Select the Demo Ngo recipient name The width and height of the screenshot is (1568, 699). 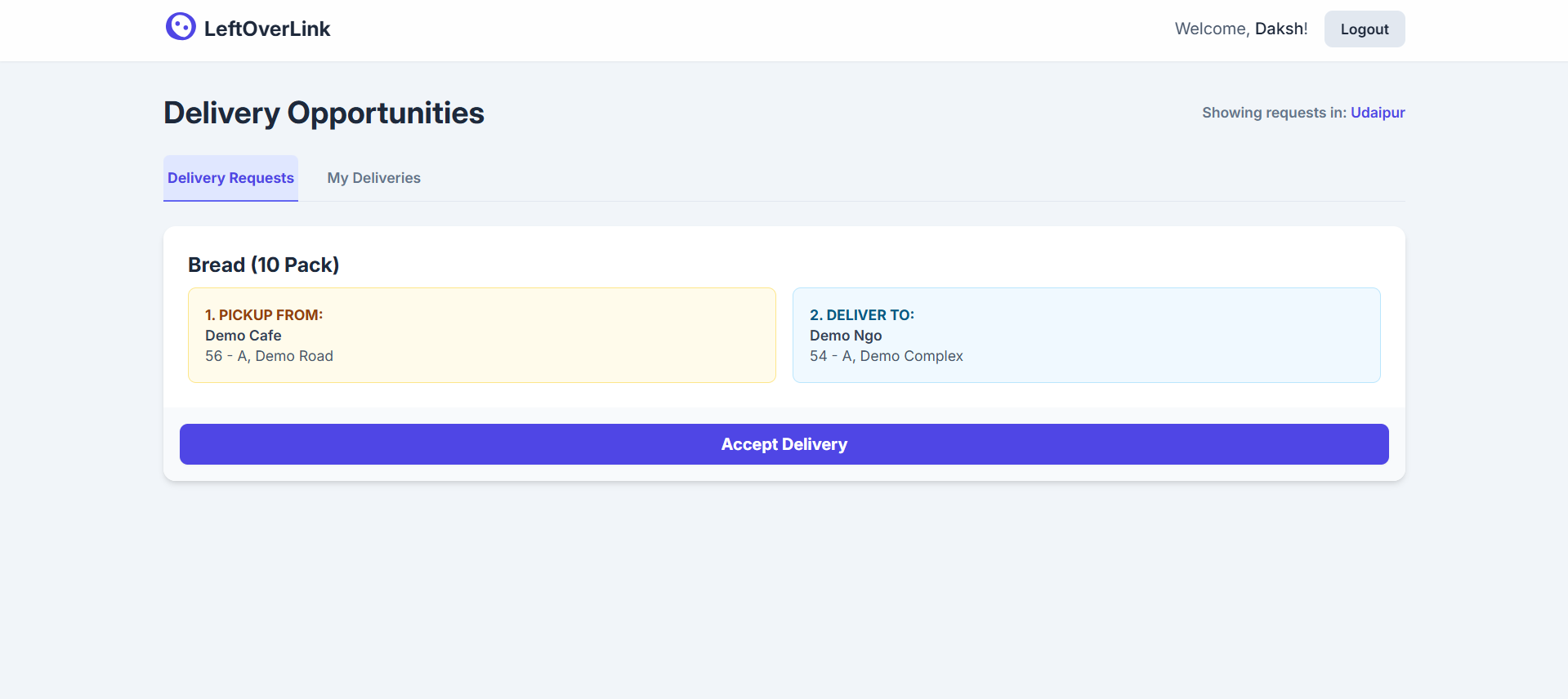[x=845, y=336]
